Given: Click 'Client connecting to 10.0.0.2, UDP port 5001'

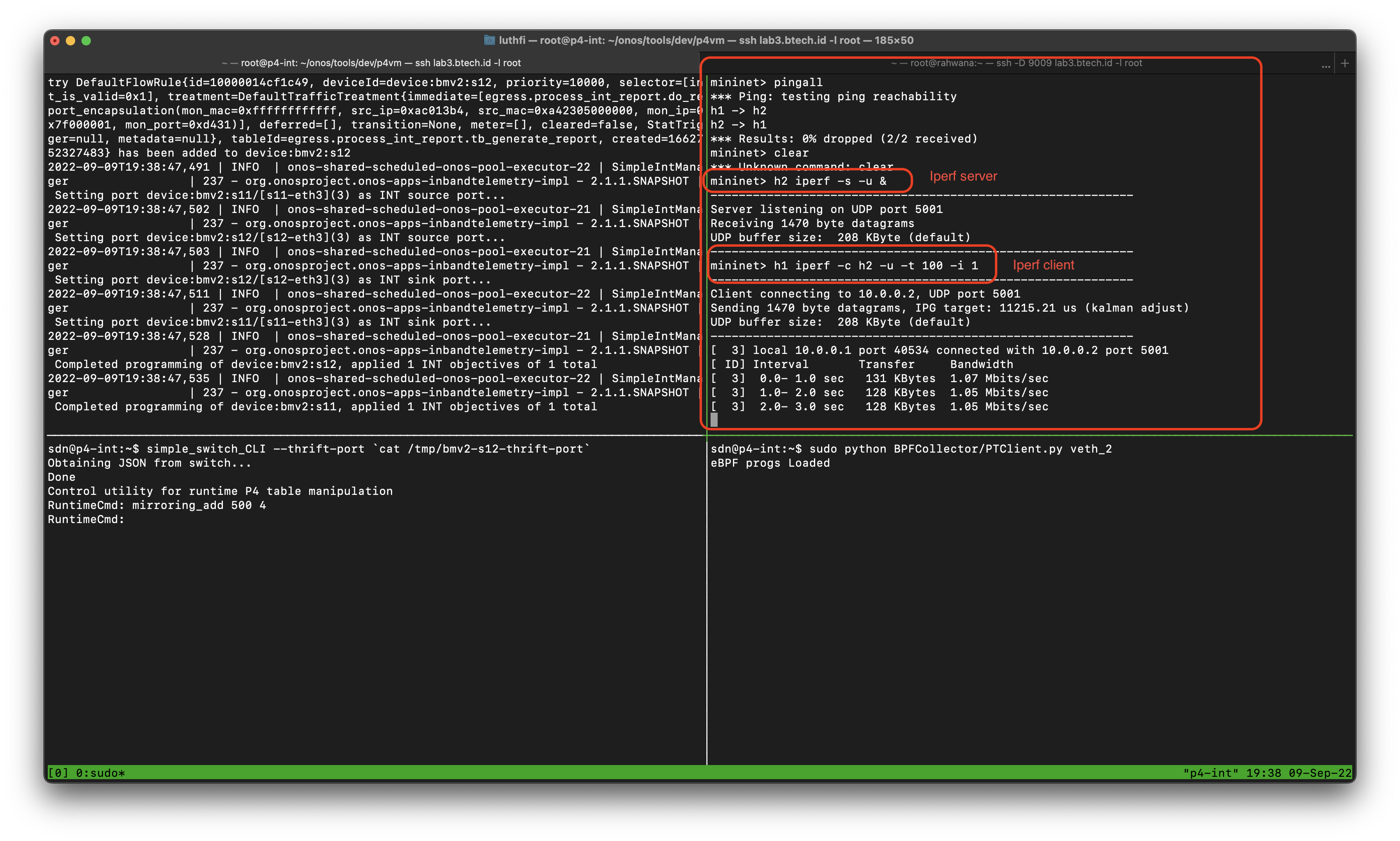Looking at the screenshot, I should (865, 294).
